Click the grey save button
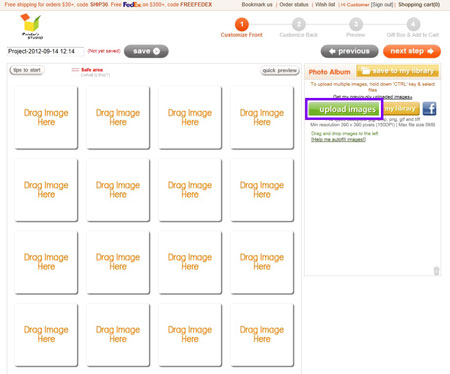The image size is (450, 374). click(146, 51)
